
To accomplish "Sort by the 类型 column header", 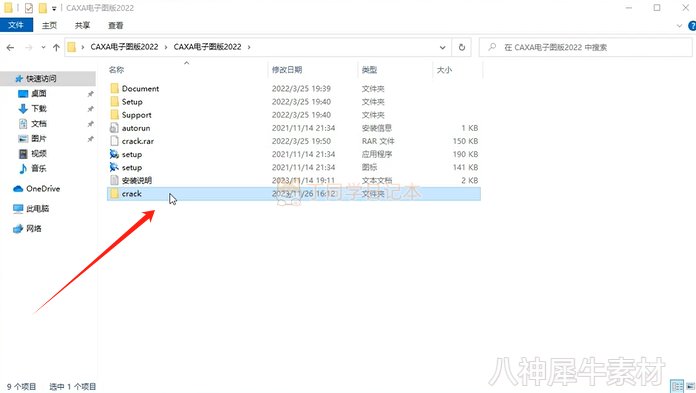I will [369, 70].
